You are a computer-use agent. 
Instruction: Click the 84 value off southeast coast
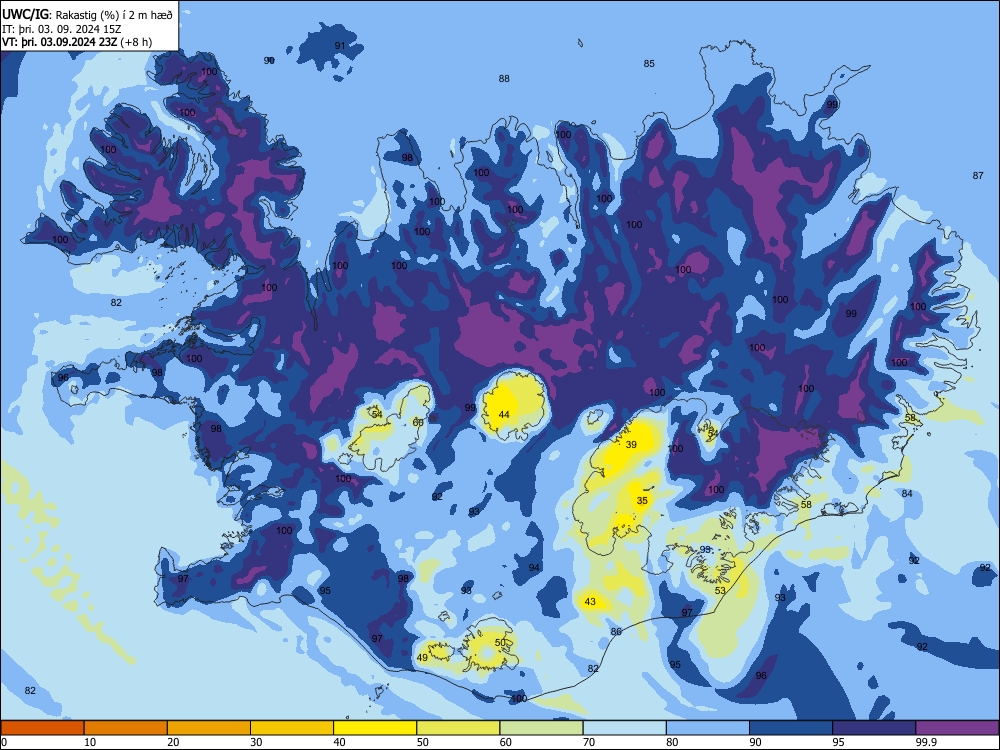(x=907, y=494)
